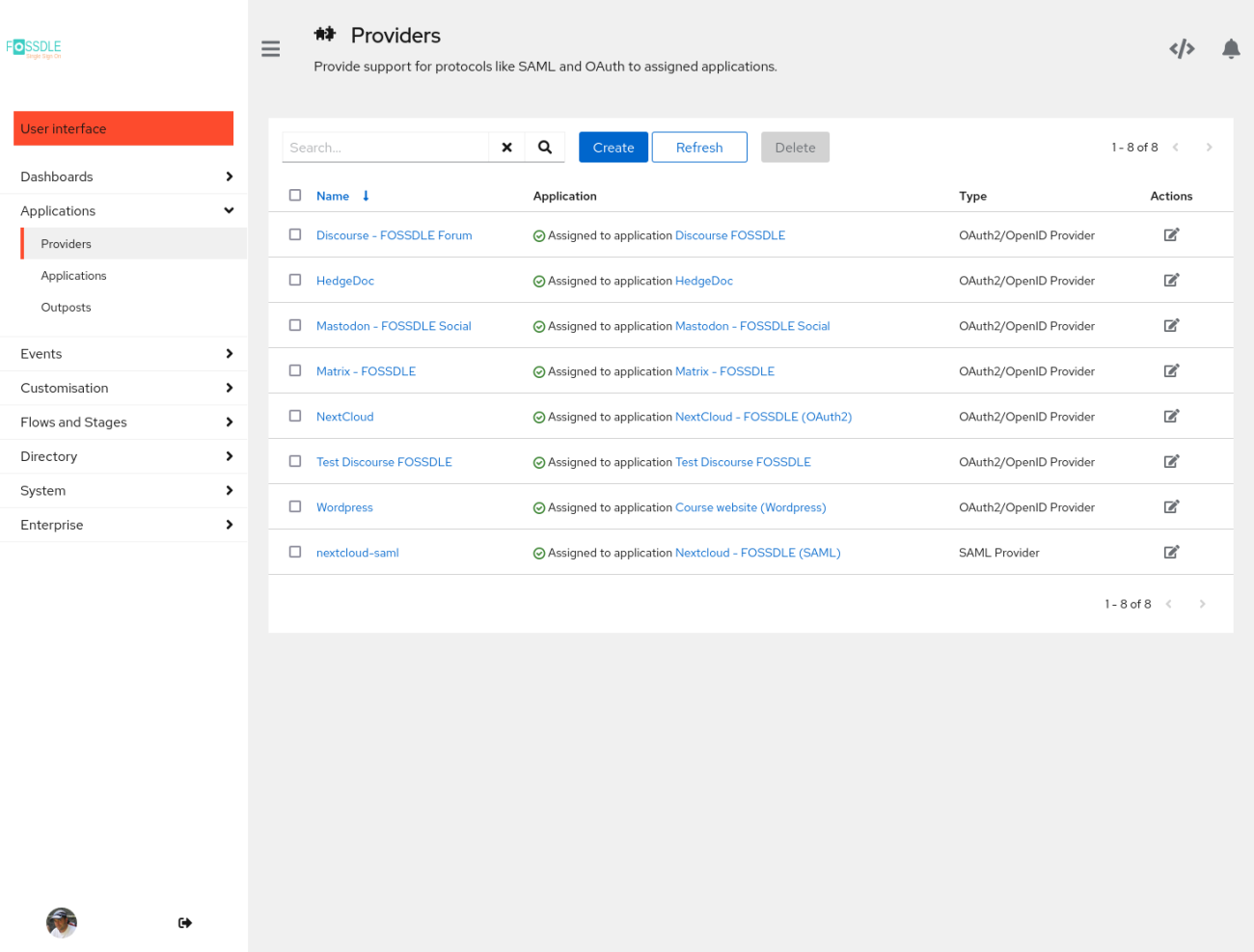The height and width of the screenshot is (952, 1254).
Task: Collapse the sidebar using the hamburger icon
Action: click(x=270, y=48)
